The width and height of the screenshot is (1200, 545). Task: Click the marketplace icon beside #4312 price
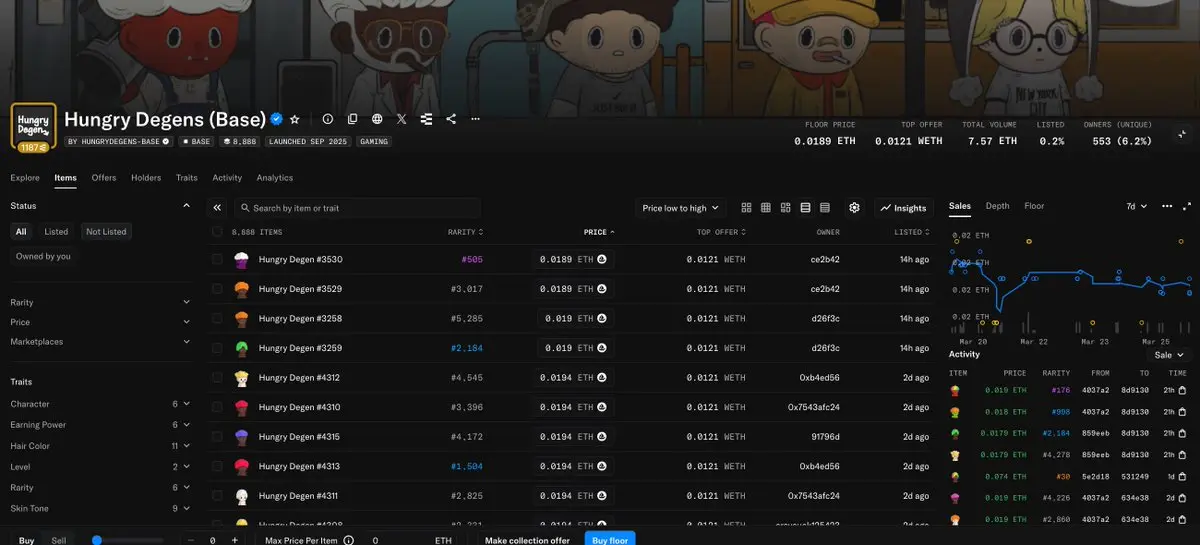(x=602, y=378)
